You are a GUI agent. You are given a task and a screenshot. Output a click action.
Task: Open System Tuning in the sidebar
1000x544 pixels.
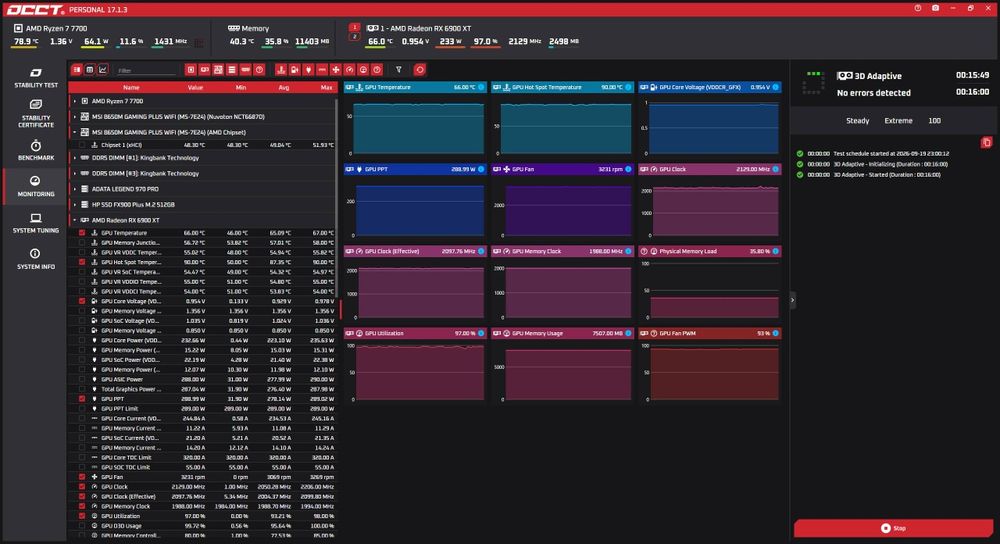coord(36,223)
